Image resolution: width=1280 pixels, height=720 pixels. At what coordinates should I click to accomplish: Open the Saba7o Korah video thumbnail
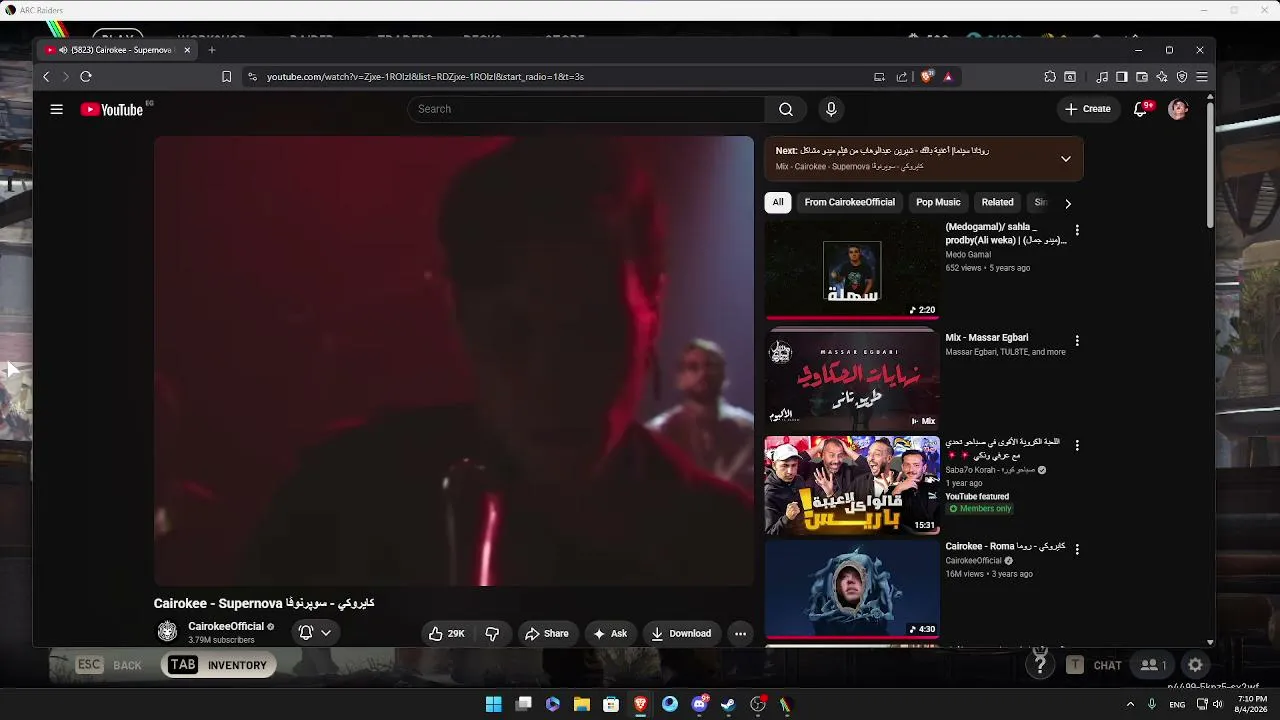pyautogui.click(x=852, y=484)
